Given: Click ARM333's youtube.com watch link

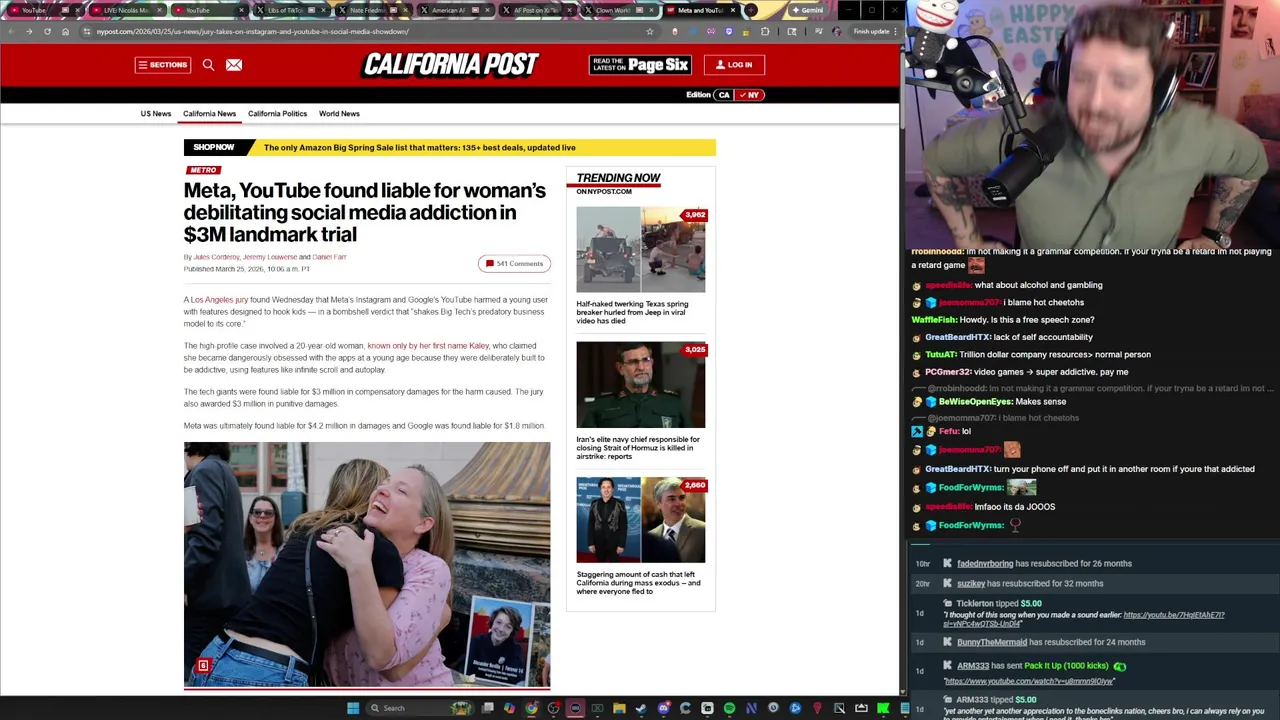Looking at the screenshot, I should tap(1028, 681).
